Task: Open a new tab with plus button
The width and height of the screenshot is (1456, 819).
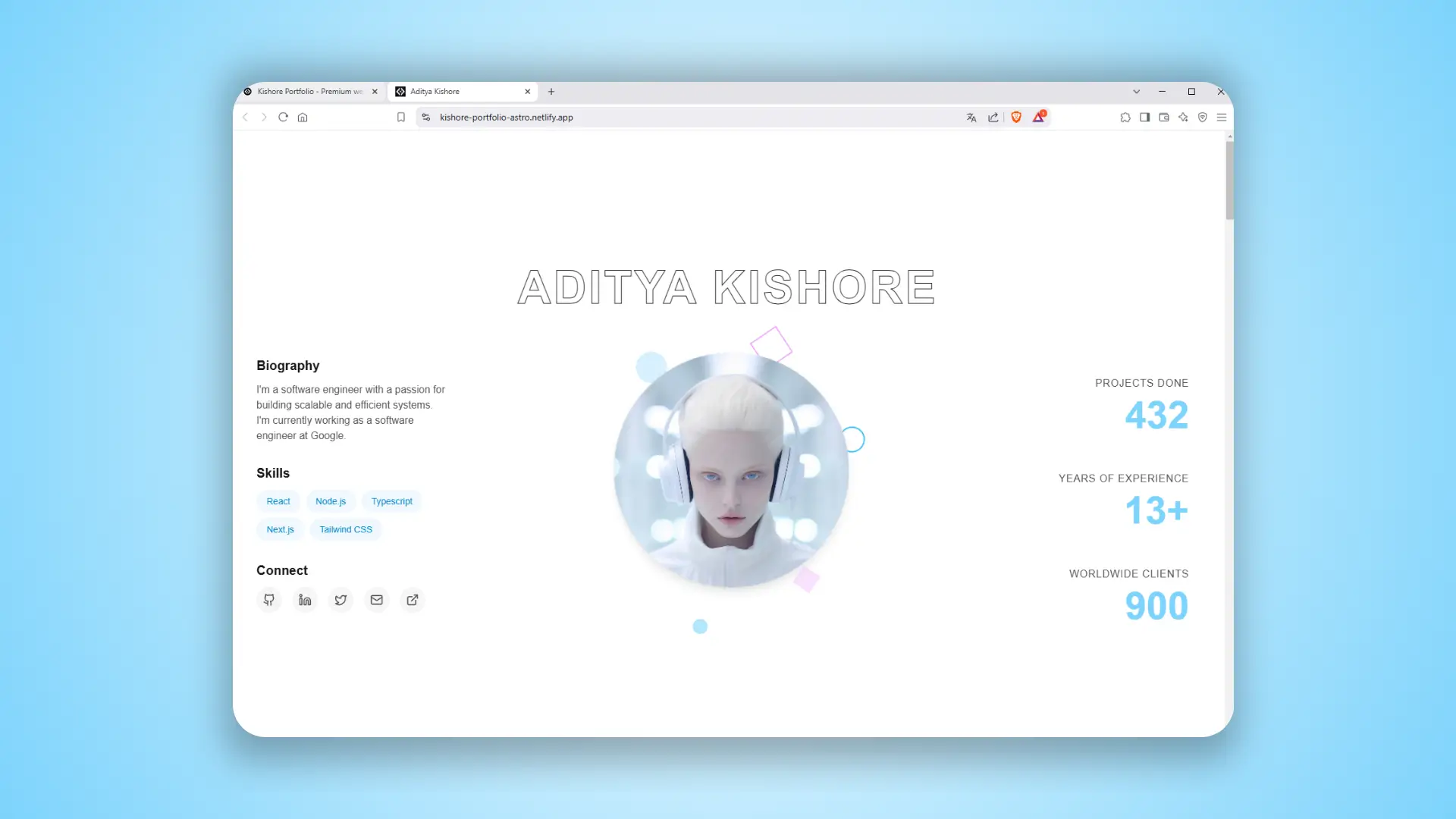Action: (551, 92)
